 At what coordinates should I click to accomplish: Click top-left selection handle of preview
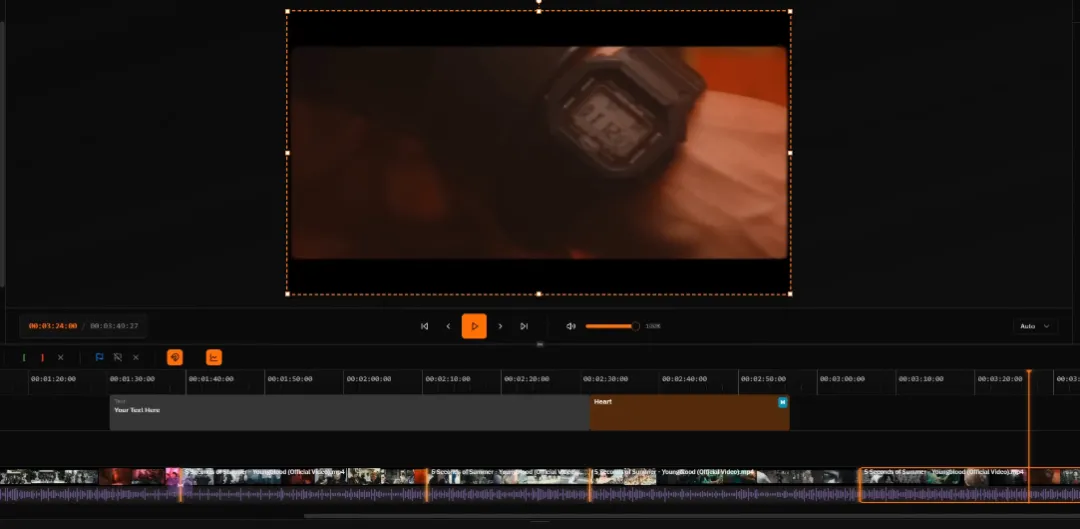pos(287,11)
